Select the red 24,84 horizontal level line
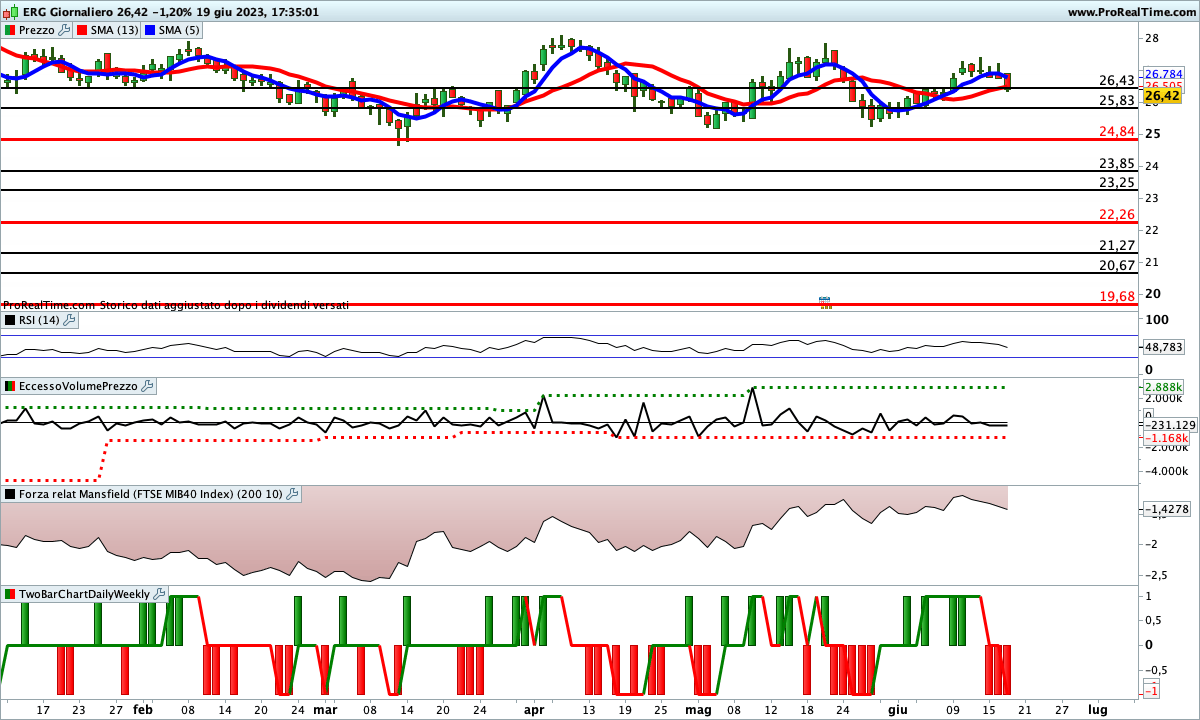This screenshot has width=1200, height=720. pos(500,139)
